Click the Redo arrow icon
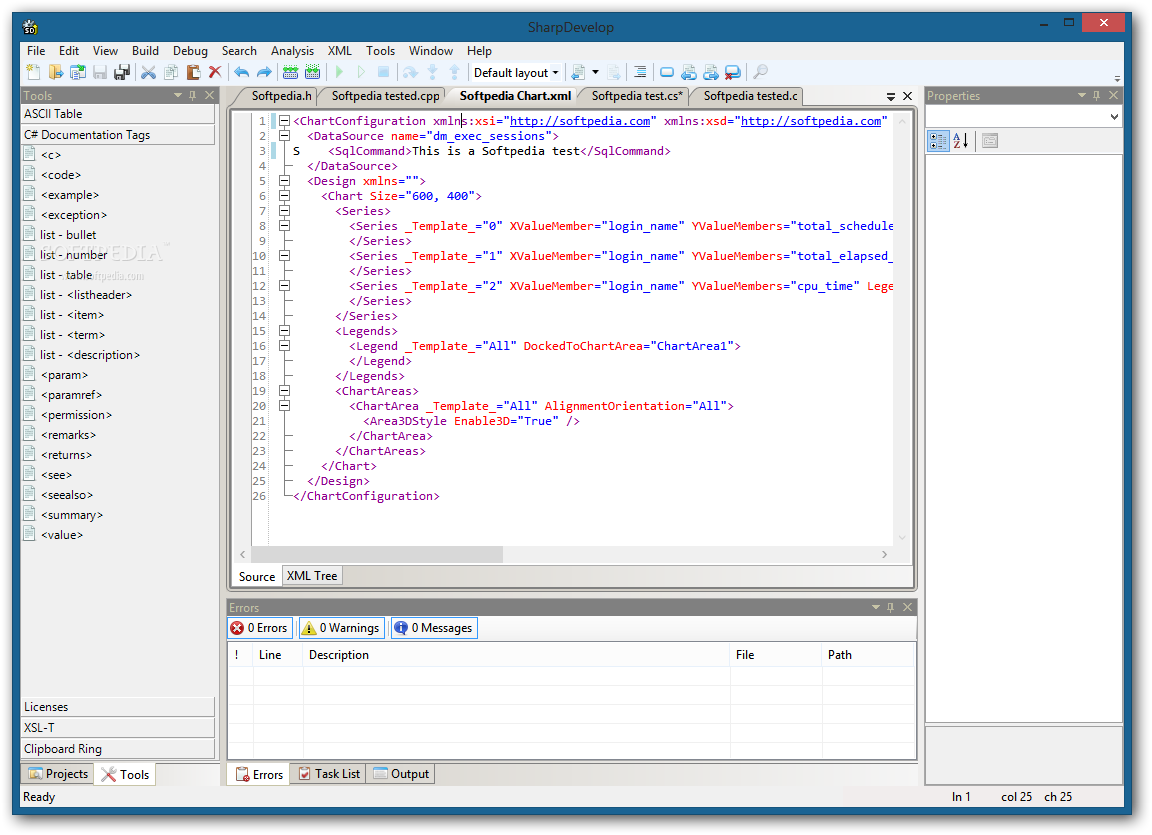Viewport: 1152px width, 835px height. point(264,72)
